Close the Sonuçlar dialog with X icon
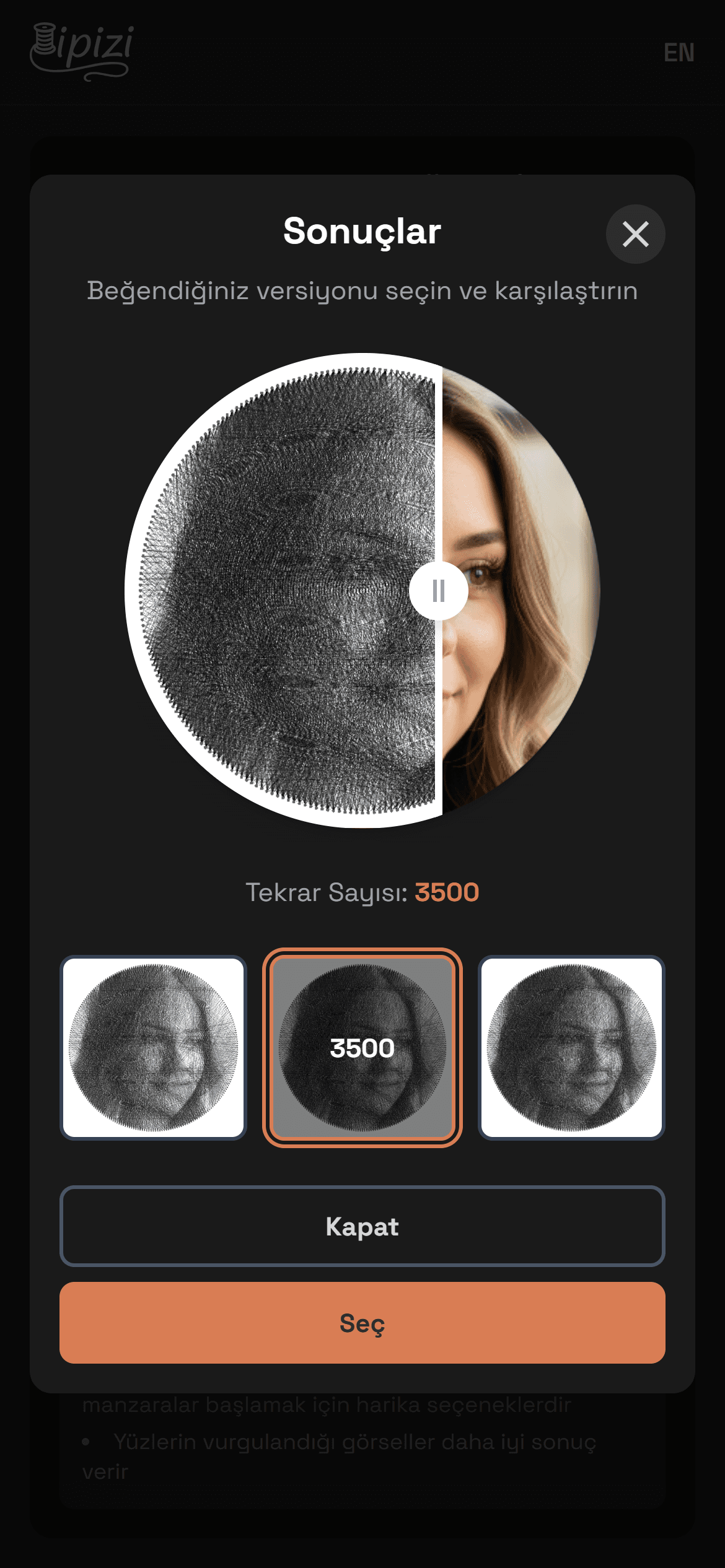725x1568 pixels. pos(635,234)
